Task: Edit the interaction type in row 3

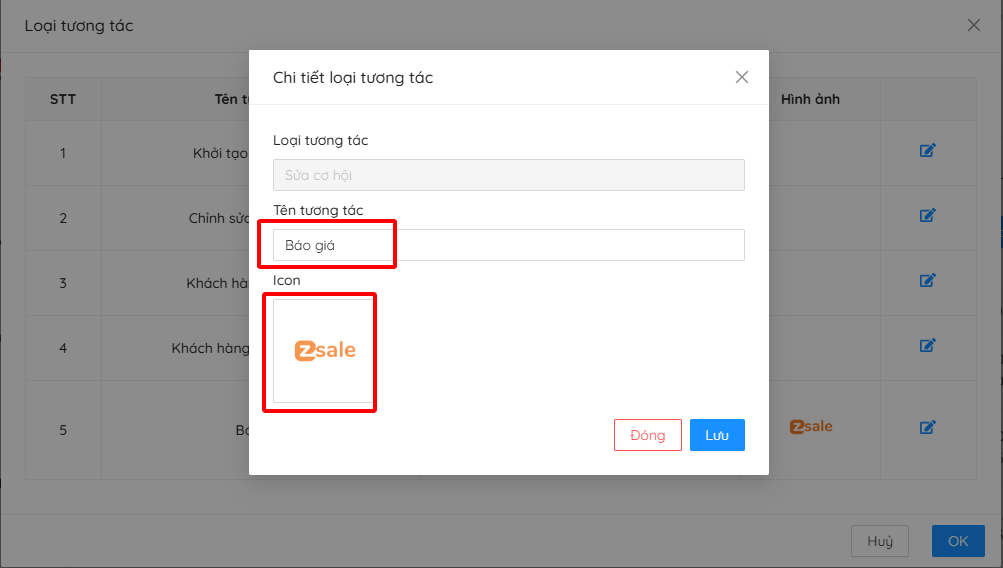Action: (x=927, y=281)
